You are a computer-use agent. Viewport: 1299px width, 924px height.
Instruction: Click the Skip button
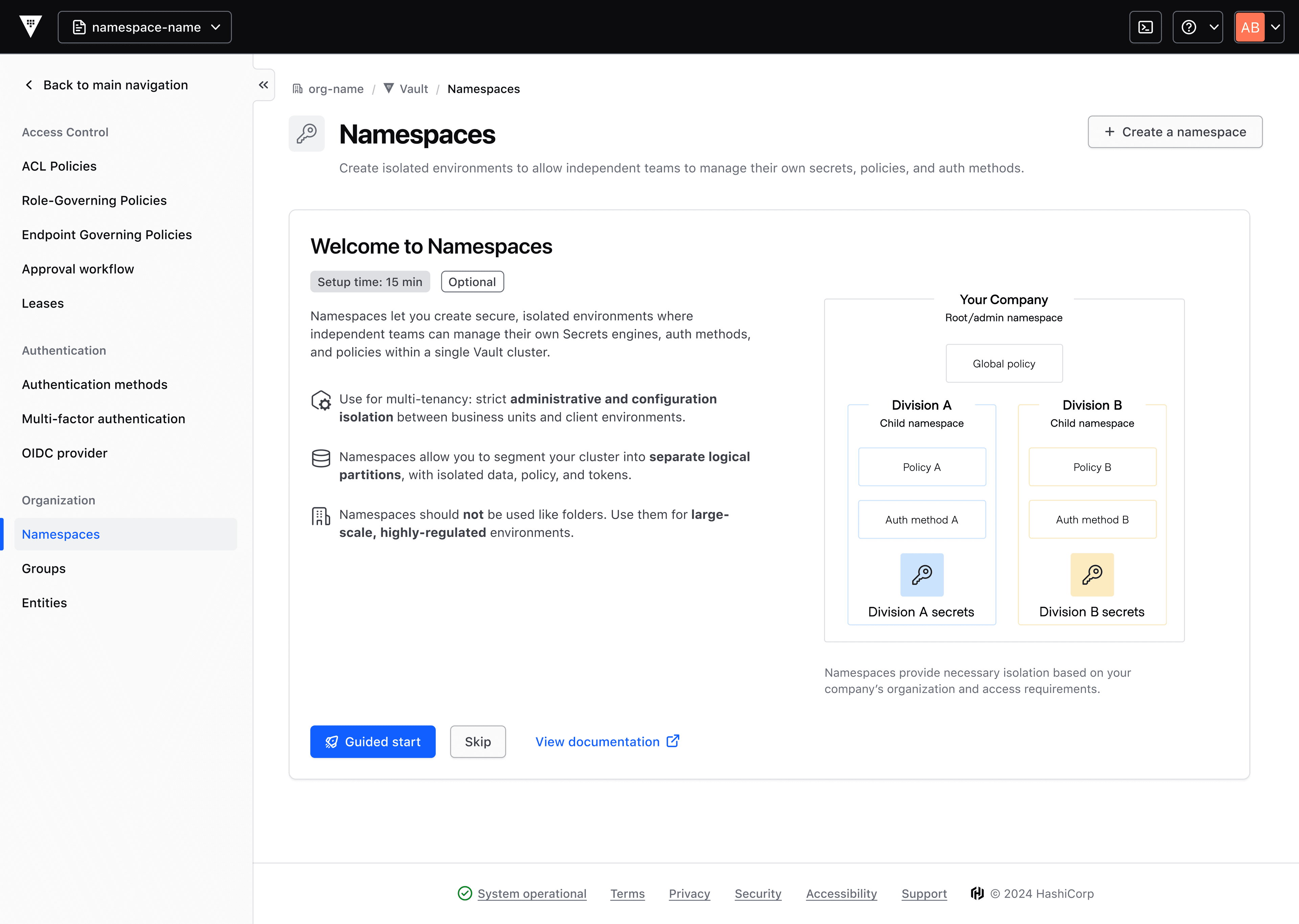(478, 741)
